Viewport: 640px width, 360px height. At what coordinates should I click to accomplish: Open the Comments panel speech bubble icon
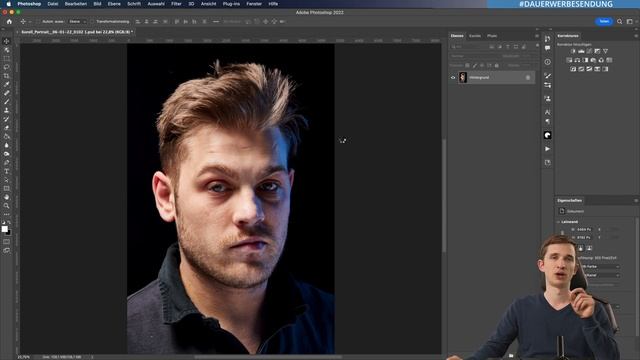point(547,48)
